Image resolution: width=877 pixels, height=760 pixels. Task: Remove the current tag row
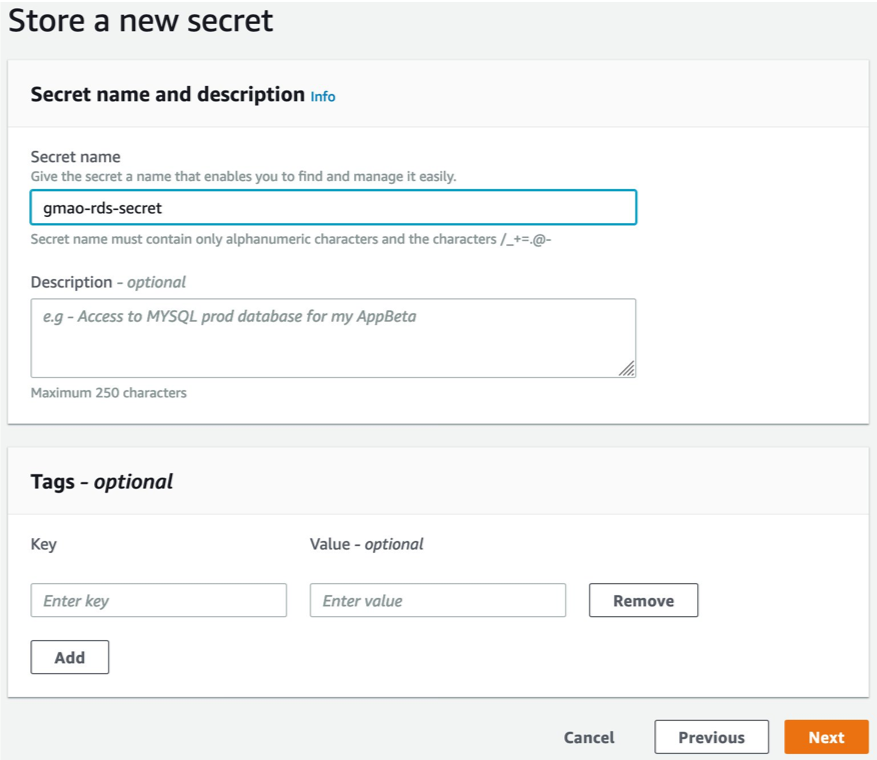pyautogui.click(x=643, y=600)
